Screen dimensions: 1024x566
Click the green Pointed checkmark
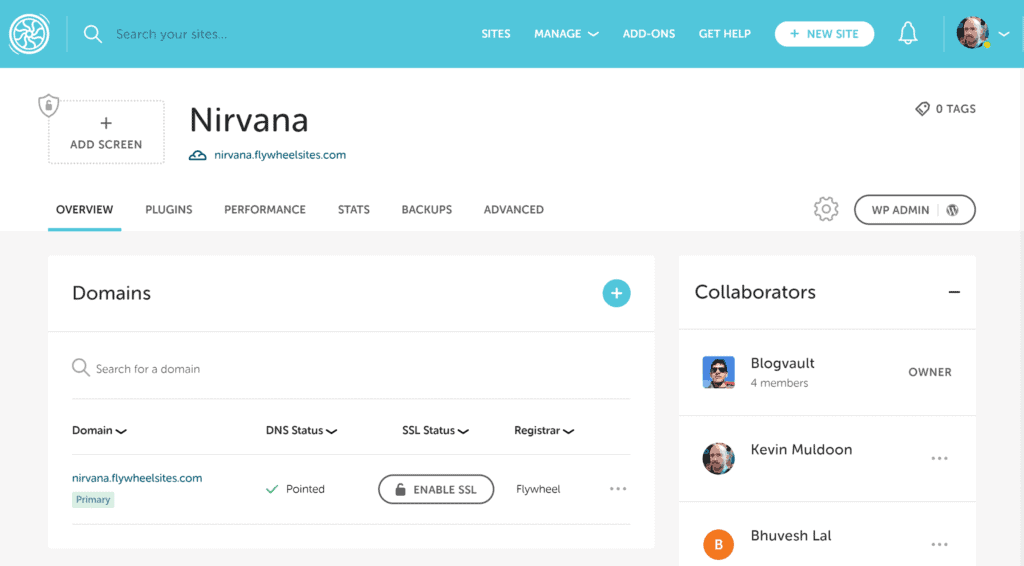(x=272, y=489)
